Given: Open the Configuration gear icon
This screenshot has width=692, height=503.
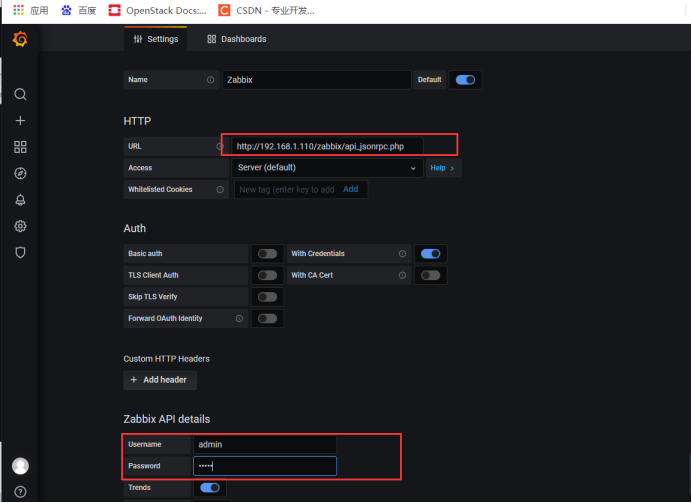Looking at the screenshot, I should pos(20,226).
